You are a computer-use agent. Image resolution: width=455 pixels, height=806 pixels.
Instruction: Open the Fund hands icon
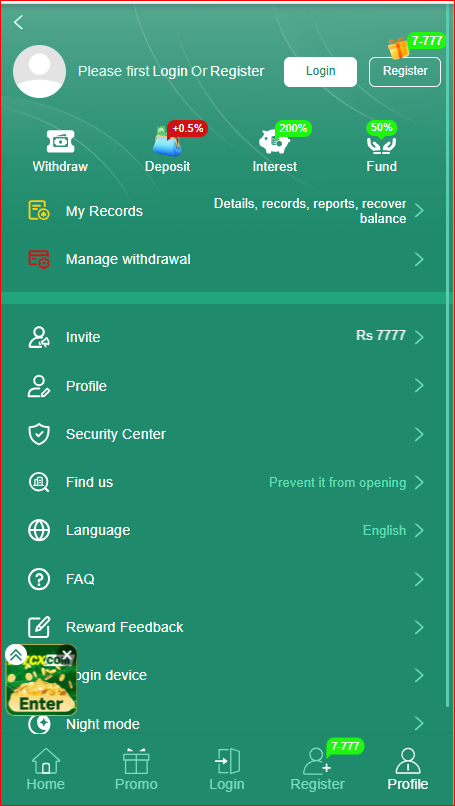[381, 144]
